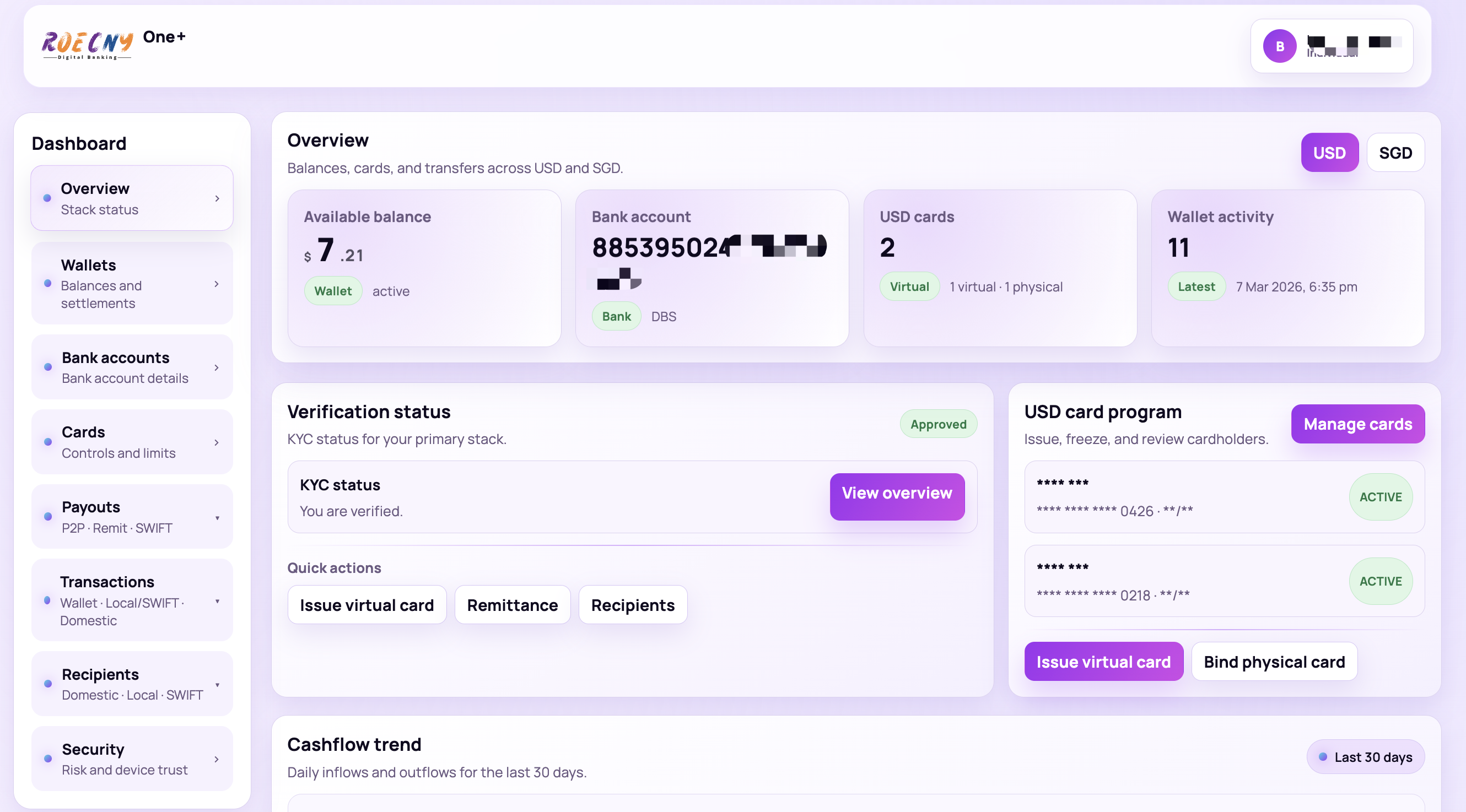
Task: Click the ROECNY Digital Banking logo
Action: pyautogui.click(x=87, y=46)
